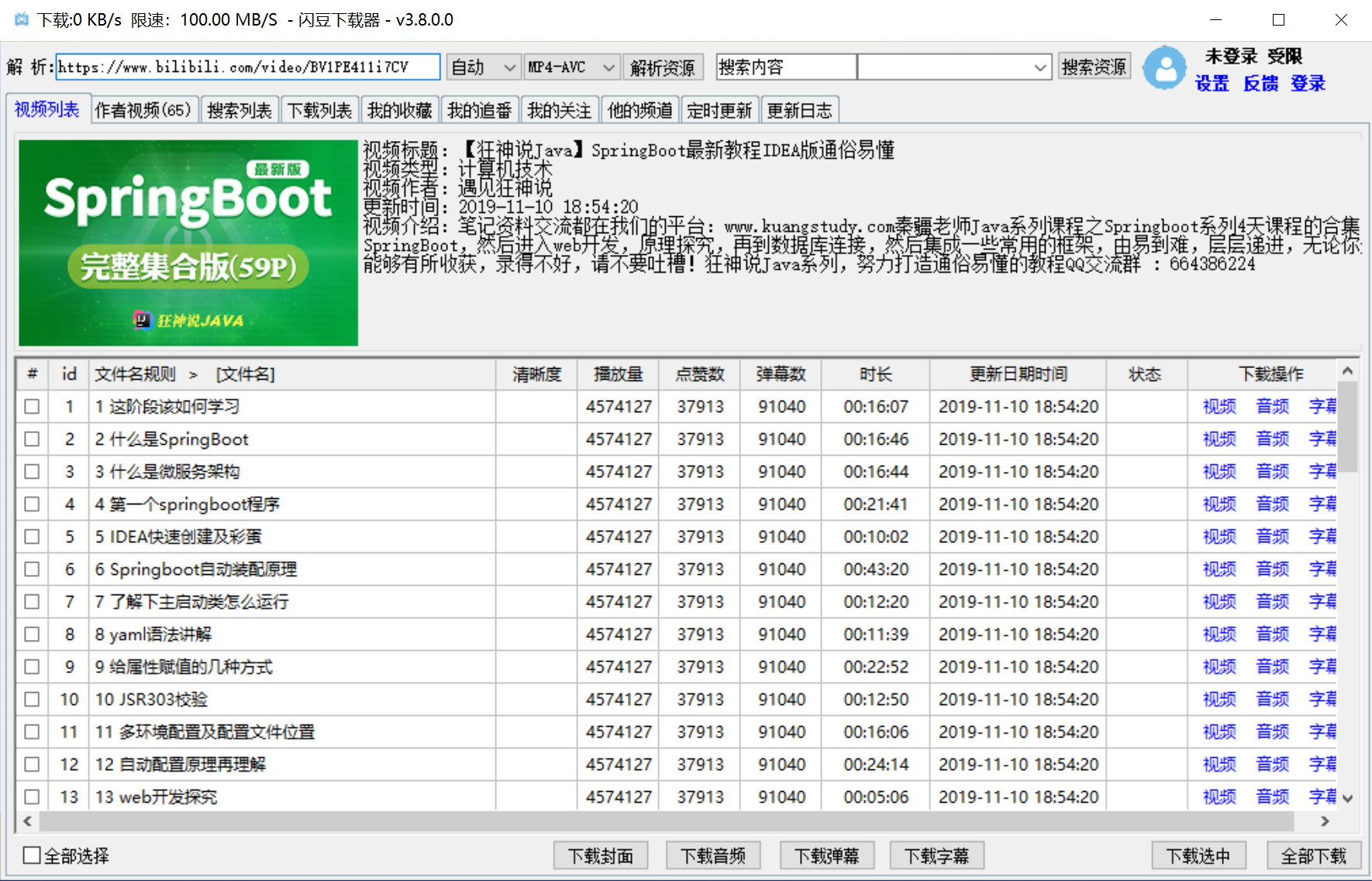1372x881 pixels.
Task: Open 反馈 link
Action: pyautogui.click(x=1260, y=83)
